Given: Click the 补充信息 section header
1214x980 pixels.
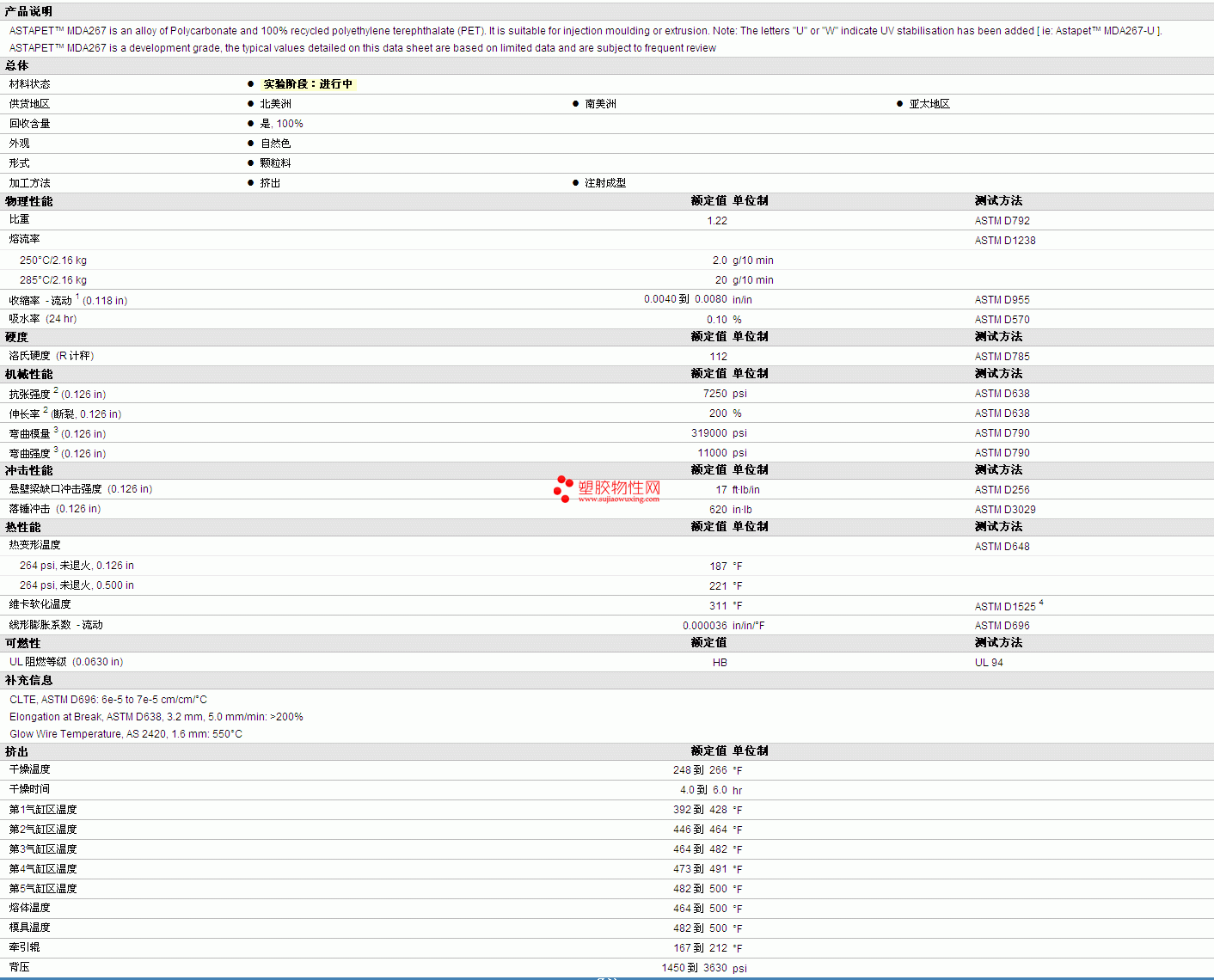Looking at the screenshot, I should tap(28, 680).
